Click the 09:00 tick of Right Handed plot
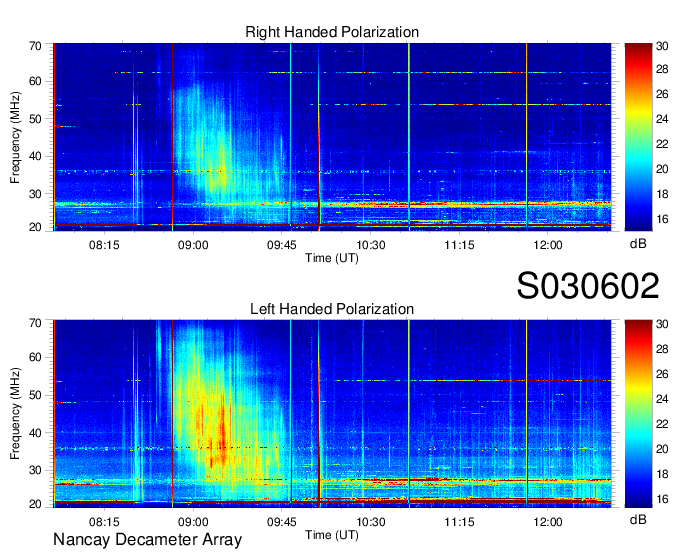The image size is (680, 552). [193, 245]
